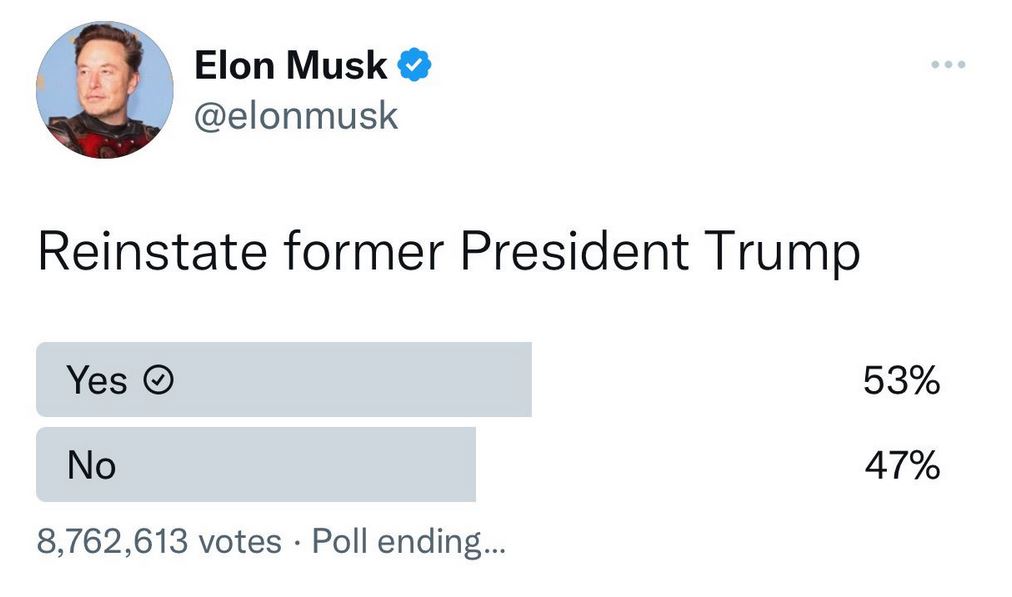Click the circled checkmark beside Yes
1012x597 pixels.
(x=160, y=381)
